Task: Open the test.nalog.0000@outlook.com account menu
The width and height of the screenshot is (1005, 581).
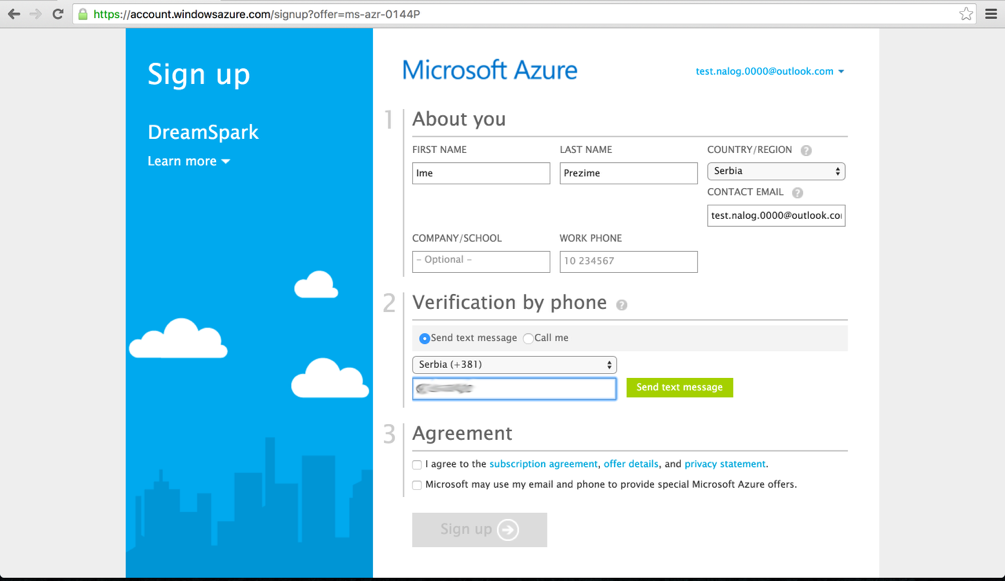Action: pos(769,71)
